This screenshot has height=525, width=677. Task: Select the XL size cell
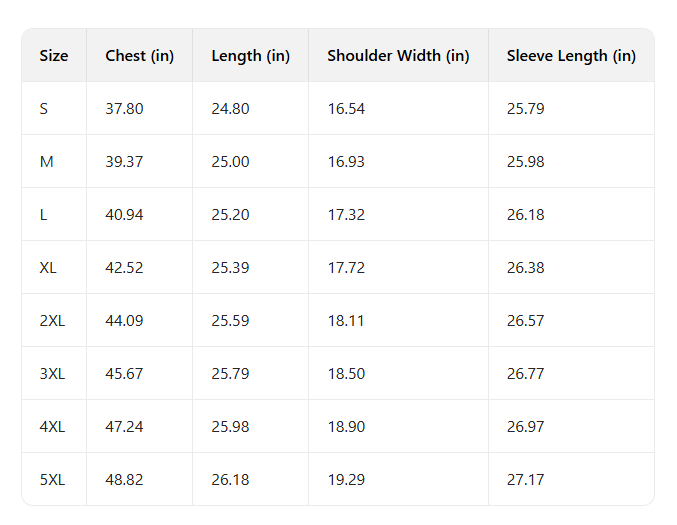(x=48, y=268)
